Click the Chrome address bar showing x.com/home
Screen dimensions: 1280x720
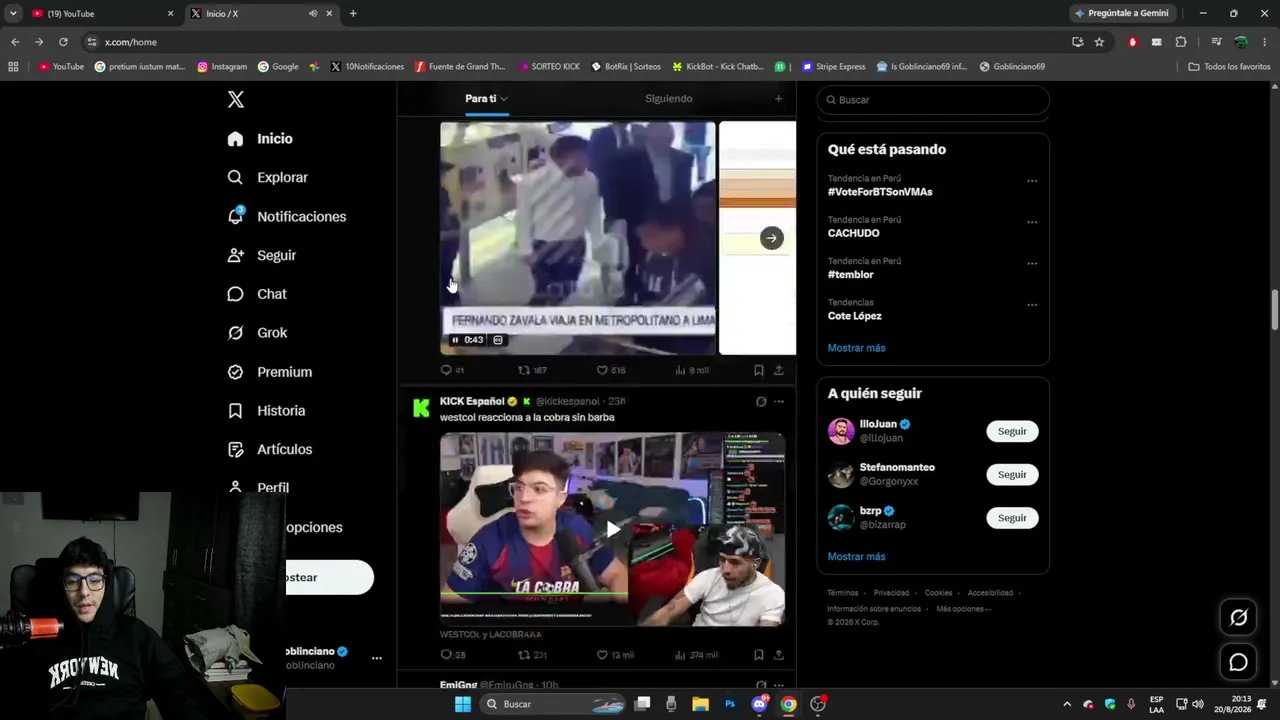pyautogui.click(x=570, y=42)
